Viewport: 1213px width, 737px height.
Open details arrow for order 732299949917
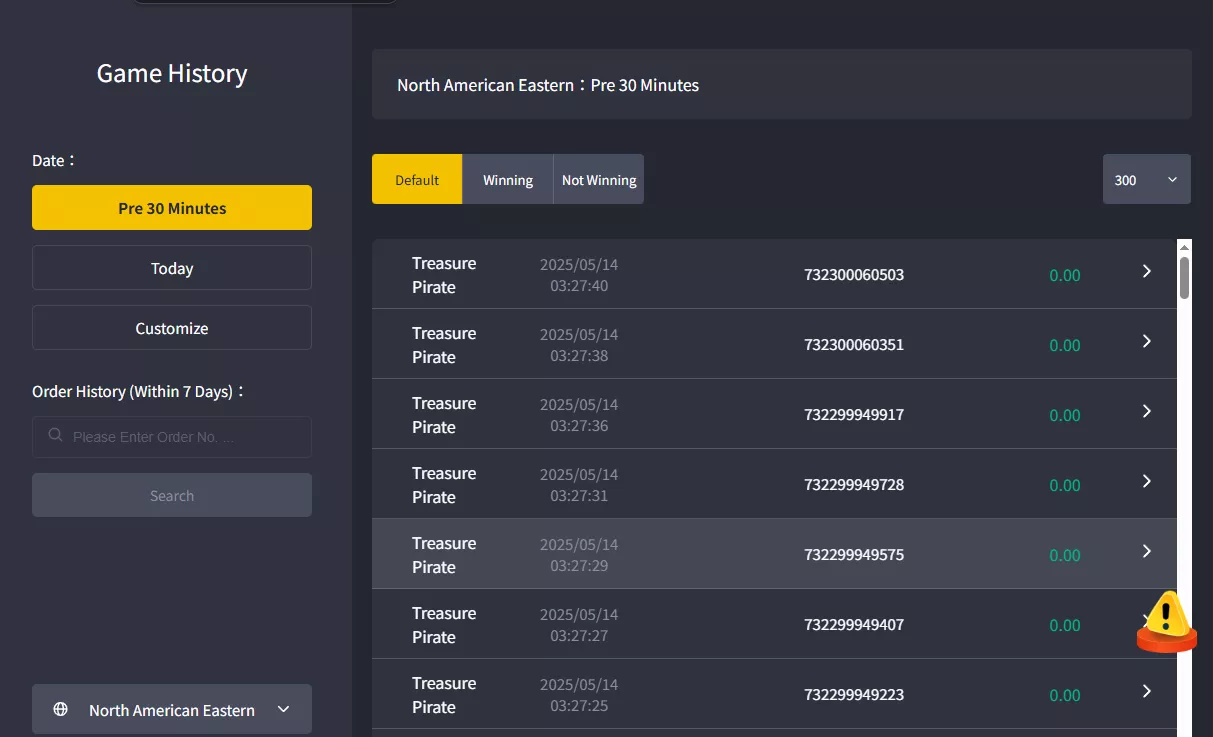1147,411
